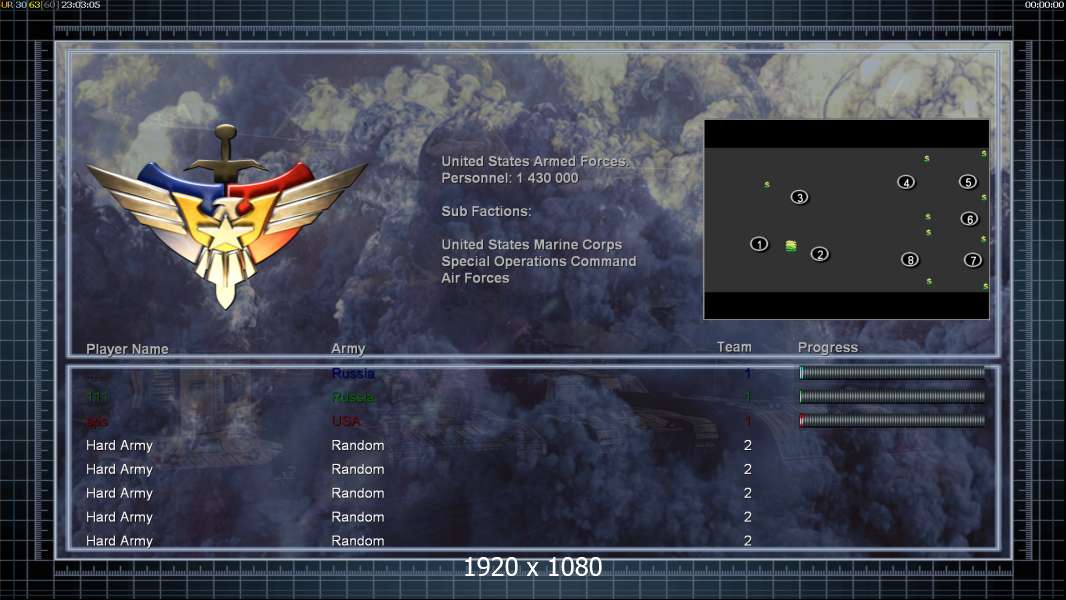Image resolution: width=1066 pixels, height=600 pixels.
Task: Click 'United States Marine Corps' sub faction
Action: 532,245
